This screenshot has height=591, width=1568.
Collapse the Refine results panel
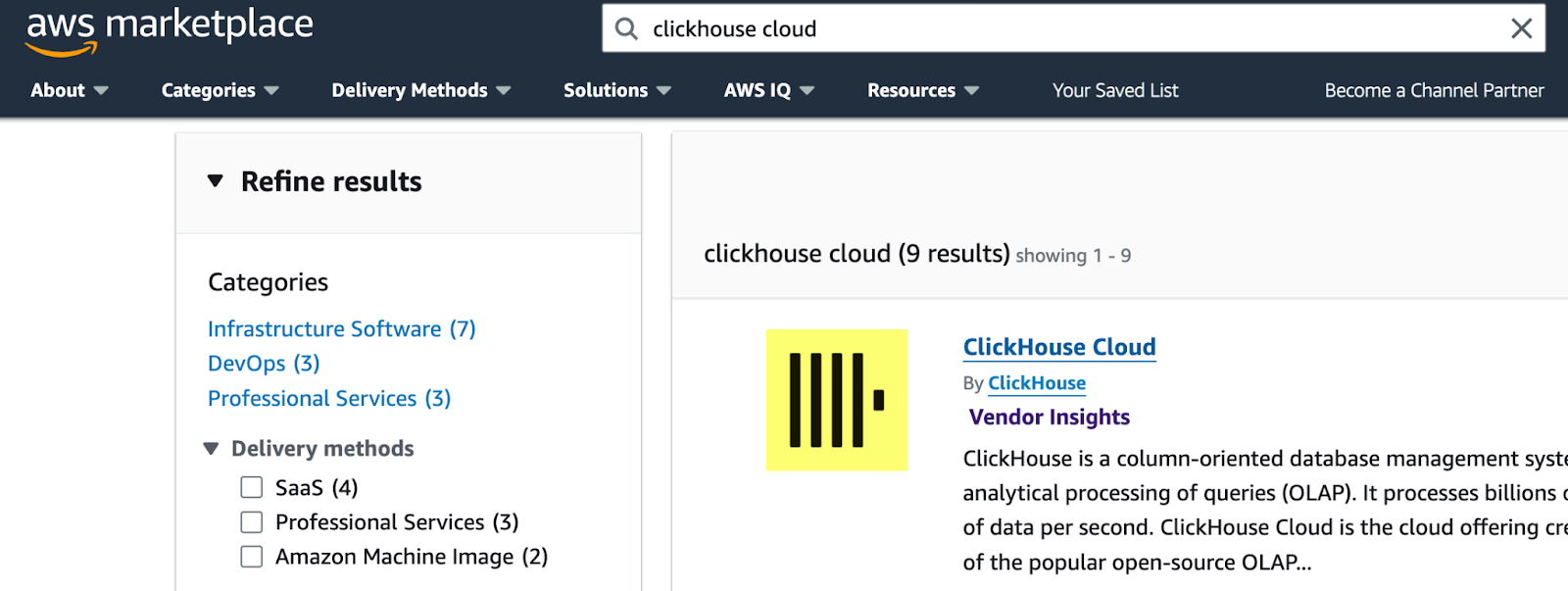216,181
